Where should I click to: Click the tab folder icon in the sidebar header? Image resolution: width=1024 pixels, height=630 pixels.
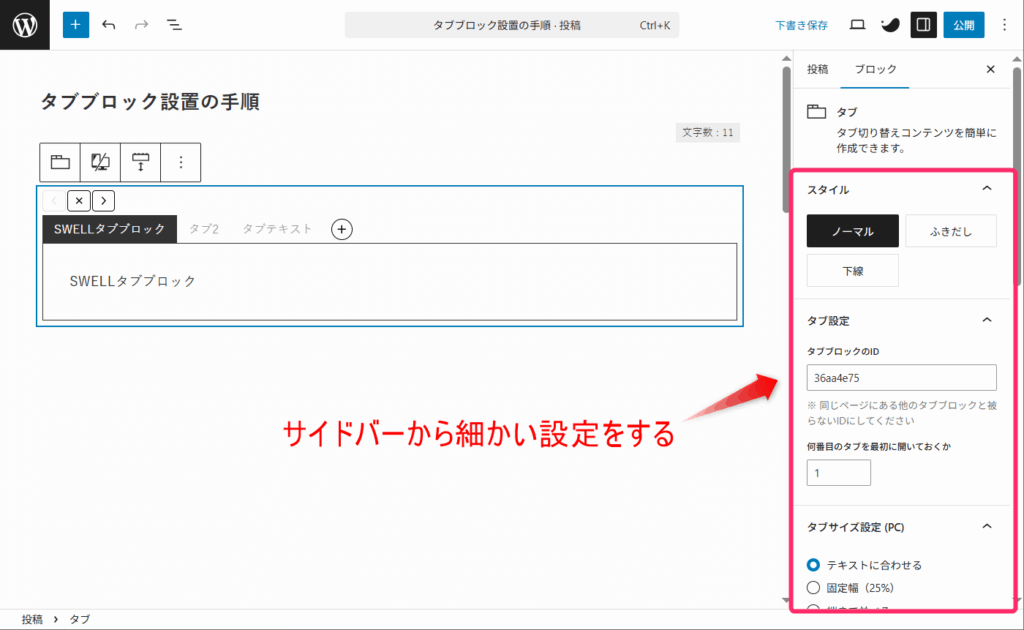816,112
